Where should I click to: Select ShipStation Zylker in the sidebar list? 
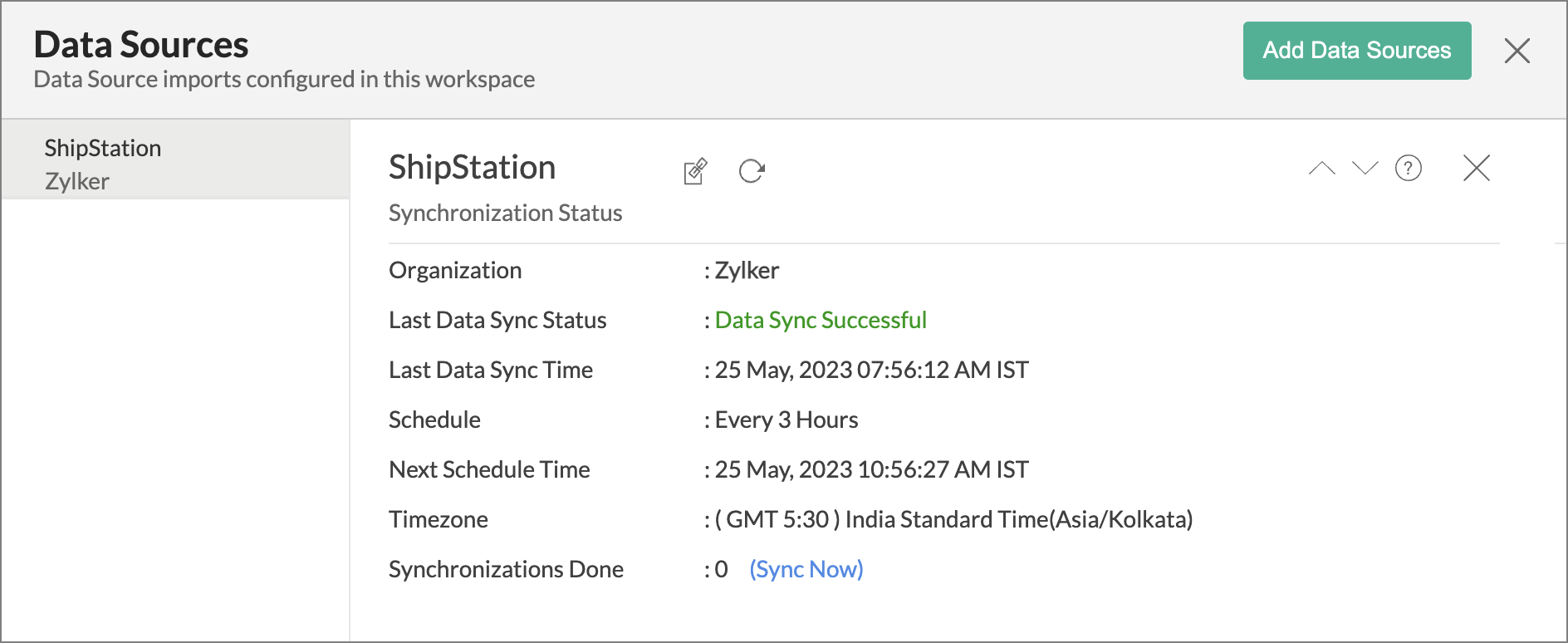tap(175, 160)
